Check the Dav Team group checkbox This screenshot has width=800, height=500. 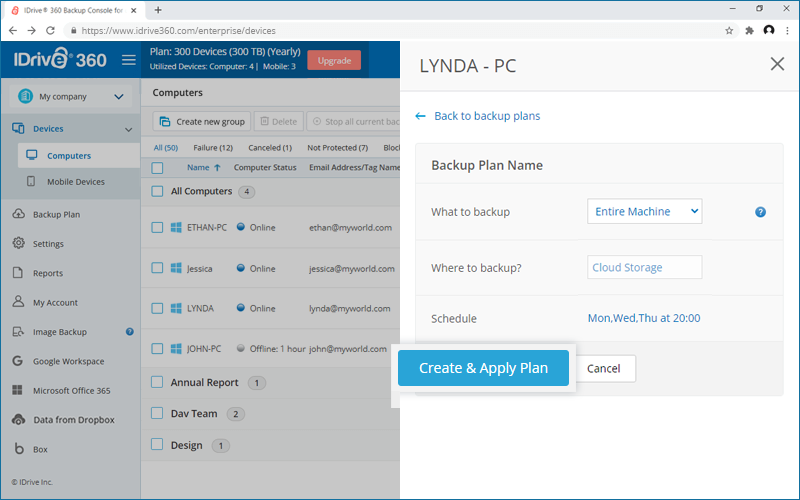coord(157,413)
